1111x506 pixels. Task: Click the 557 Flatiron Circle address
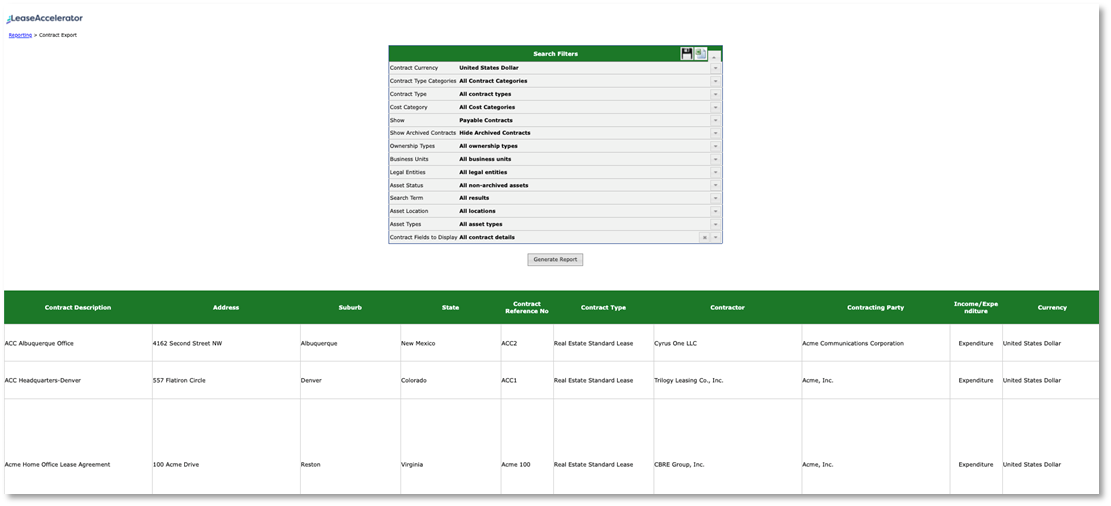click(x=181, y=381)
